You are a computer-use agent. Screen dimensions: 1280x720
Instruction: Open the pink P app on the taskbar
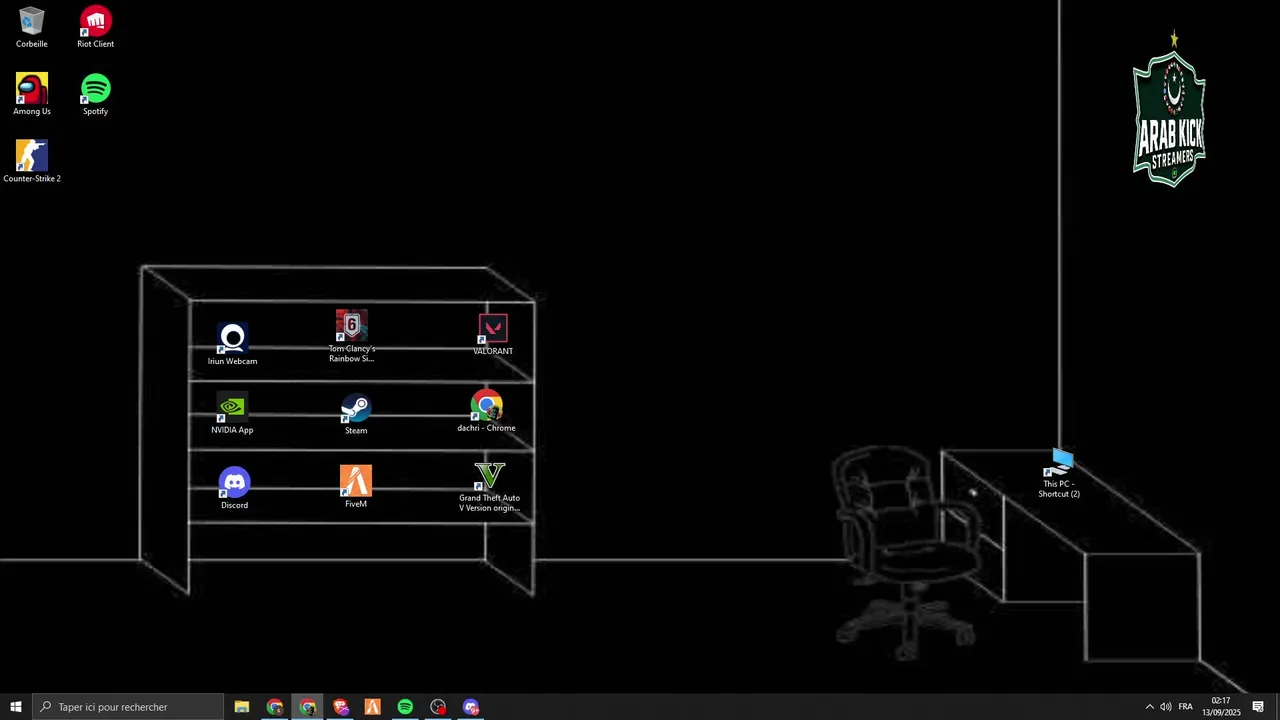click(x=340, y=707)
